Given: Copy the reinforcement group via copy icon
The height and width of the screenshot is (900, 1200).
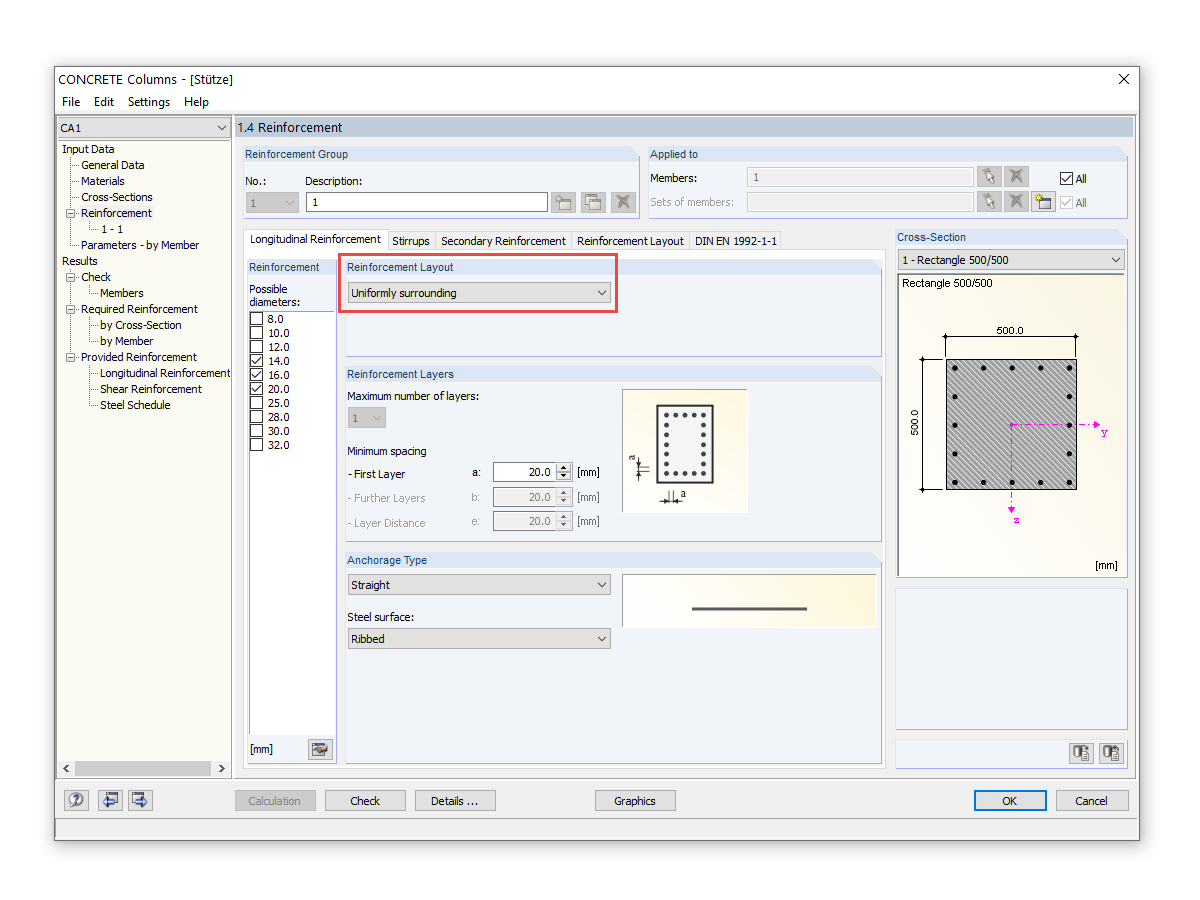Looking at the screenshot, I should tap(593, 201).
